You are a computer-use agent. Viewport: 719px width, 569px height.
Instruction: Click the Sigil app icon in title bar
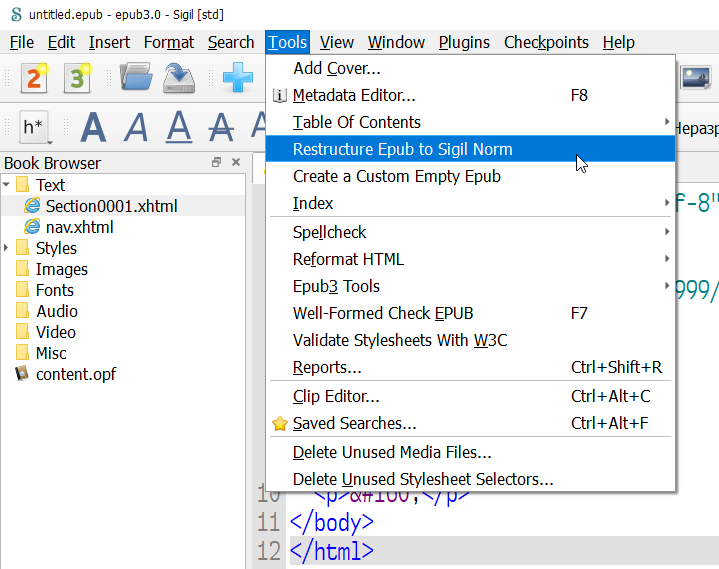[16, 14]
